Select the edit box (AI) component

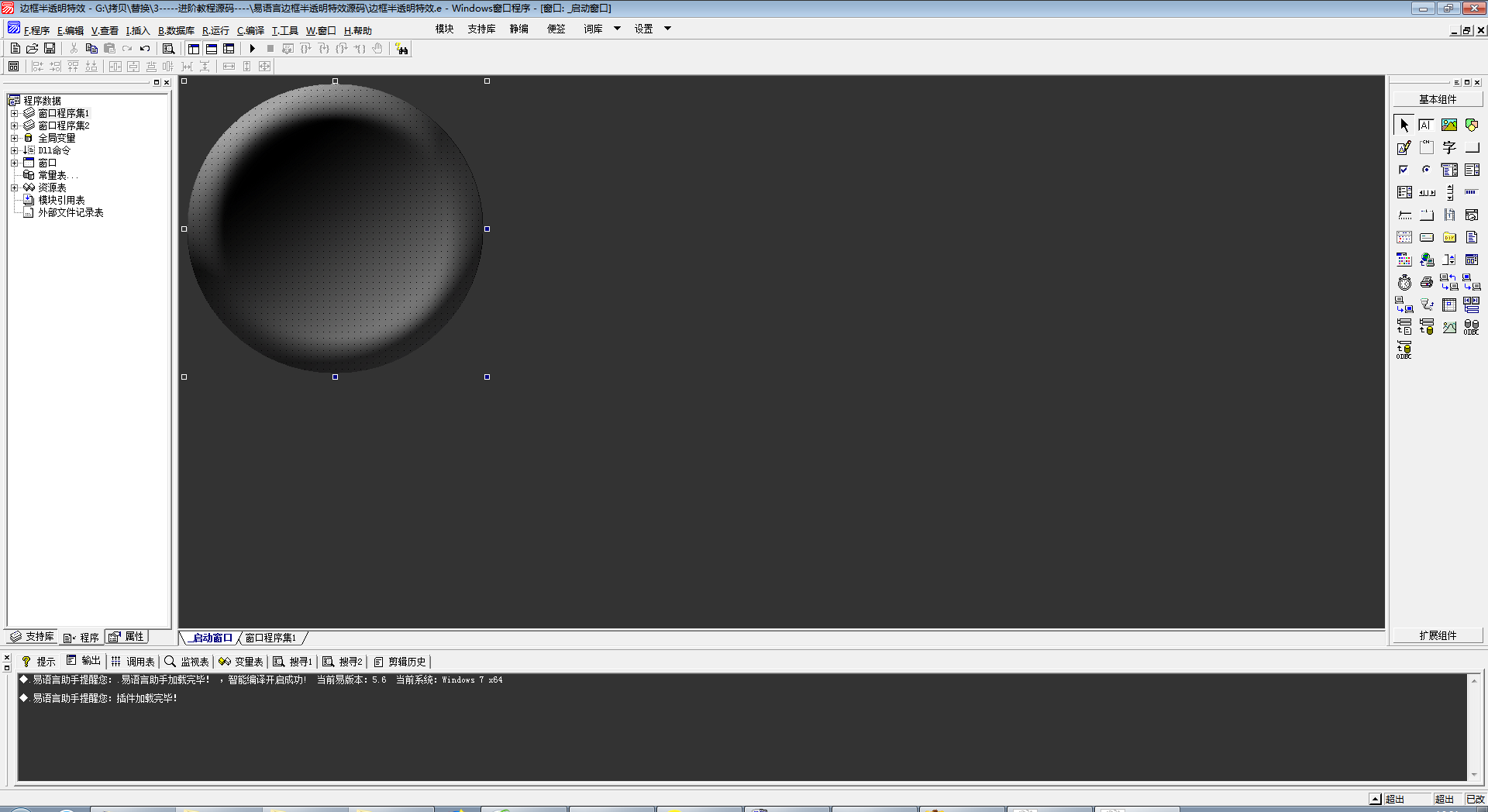pyautogui.click(x=1426, y=125)
